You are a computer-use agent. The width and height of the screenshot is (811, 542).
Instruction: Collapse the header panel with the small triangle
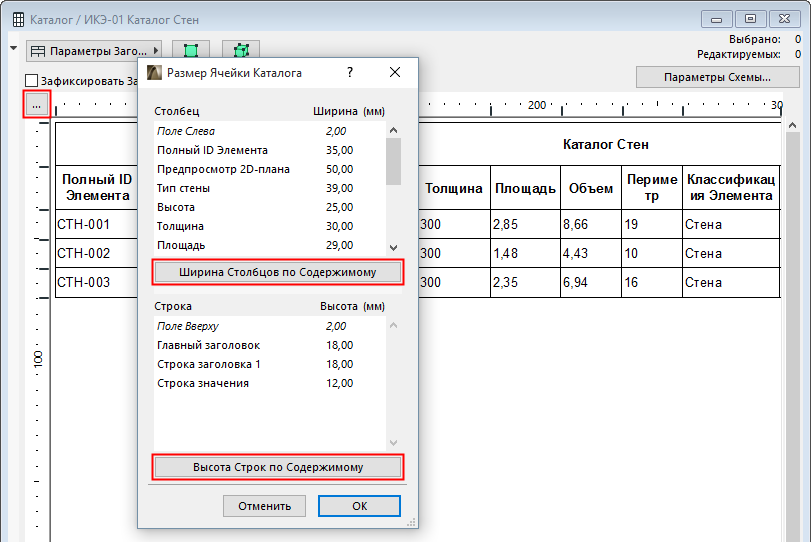pyautogui.click(x=13, y=48)
